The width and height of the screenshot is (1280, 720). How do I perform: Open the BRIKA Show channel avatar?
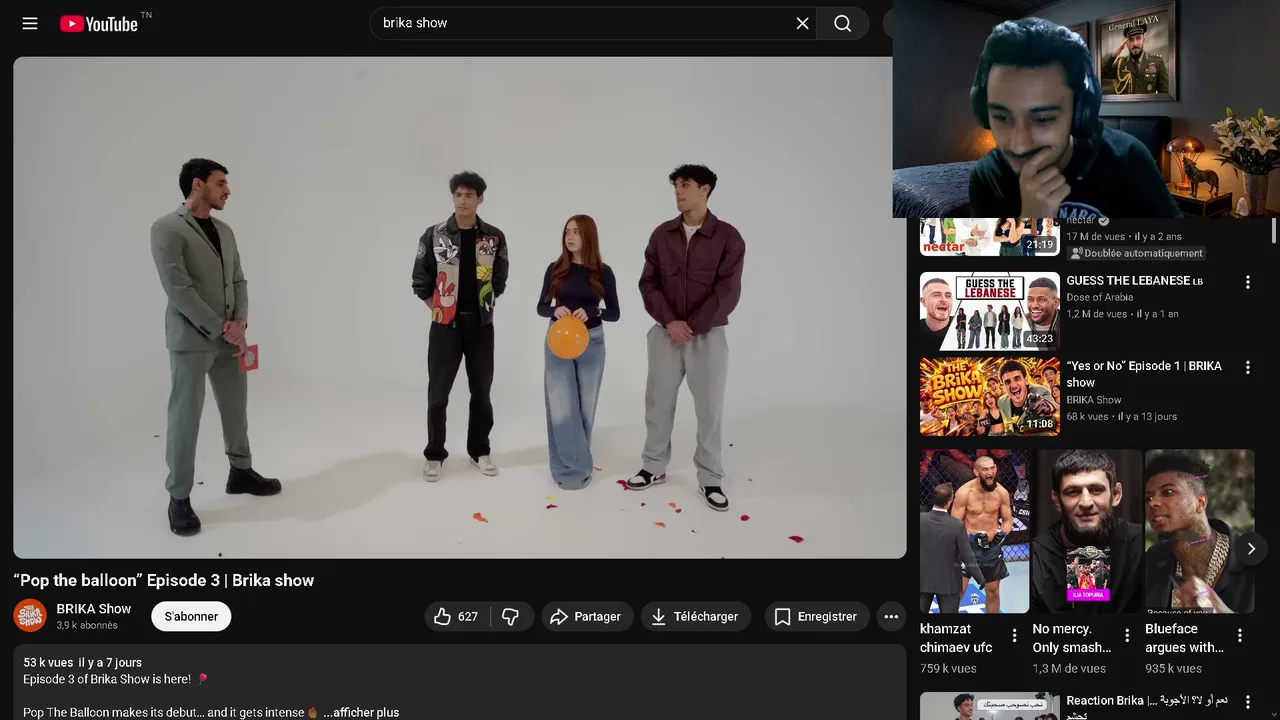coord(30,616)
